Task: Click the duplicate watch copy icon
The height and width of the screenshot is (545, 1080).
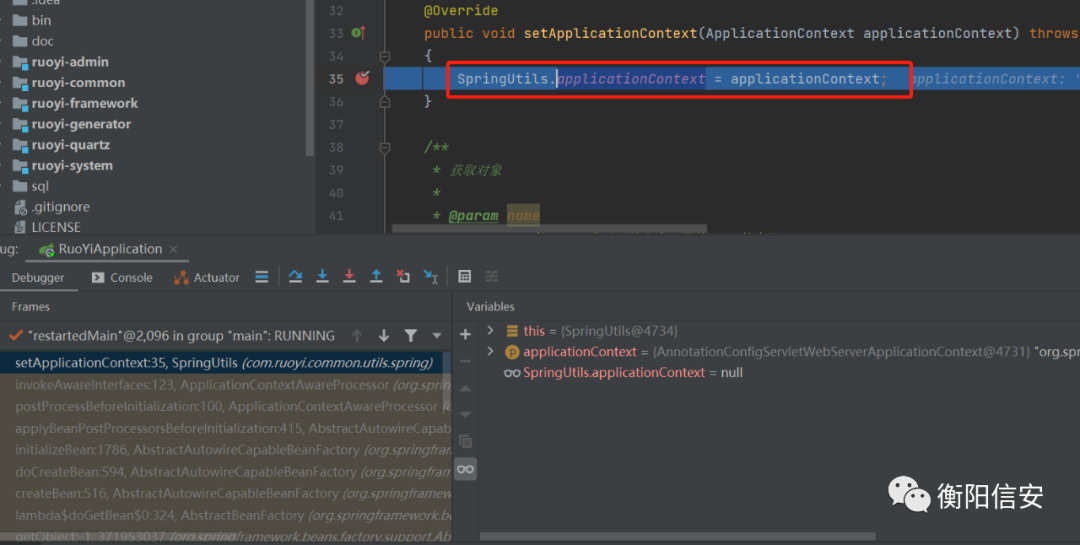Action: click(x=466, y=441)
